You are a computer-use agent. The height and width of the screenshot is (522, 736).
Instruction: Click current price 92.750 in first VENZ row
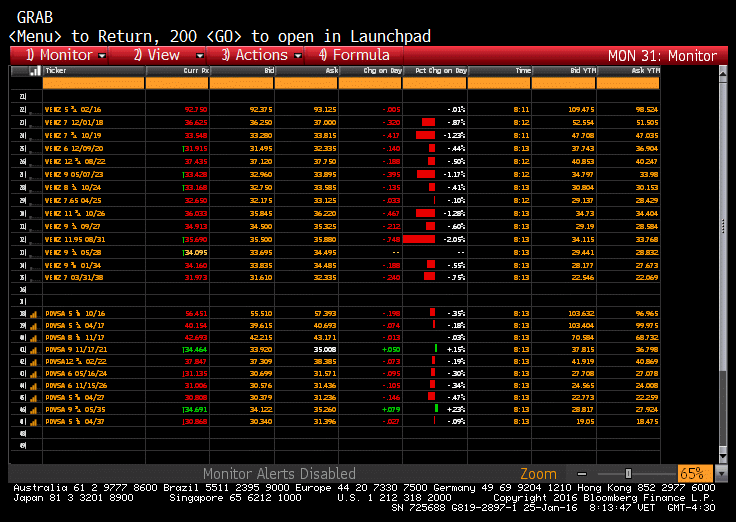point(196,110)
